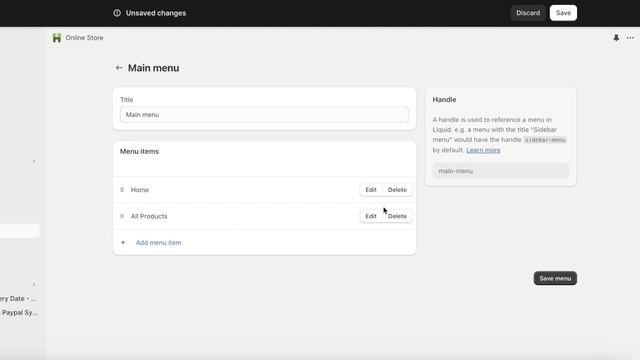This screenshot has height=360, width=640.
Task: Click the Menu items section heading
Action: [139, 151]
